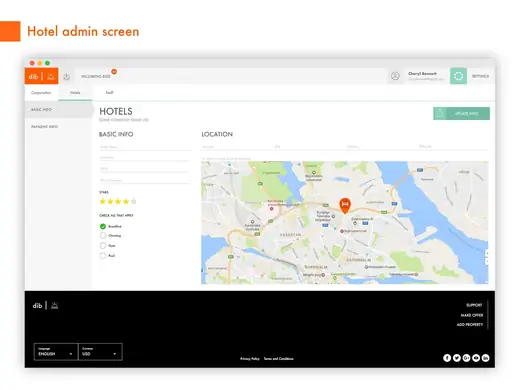520x390 pixels.
Task: Set rating to three stars
Action: [x=118, y=201]
